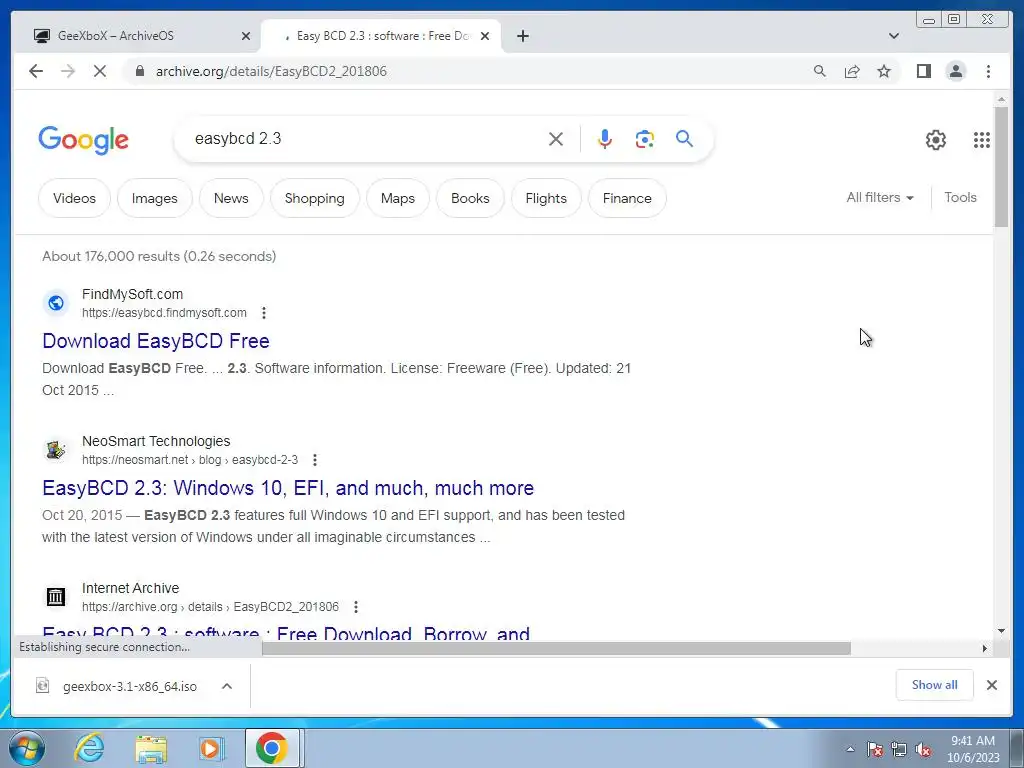Expand tab search chevron in title bar

click(894, 36)
